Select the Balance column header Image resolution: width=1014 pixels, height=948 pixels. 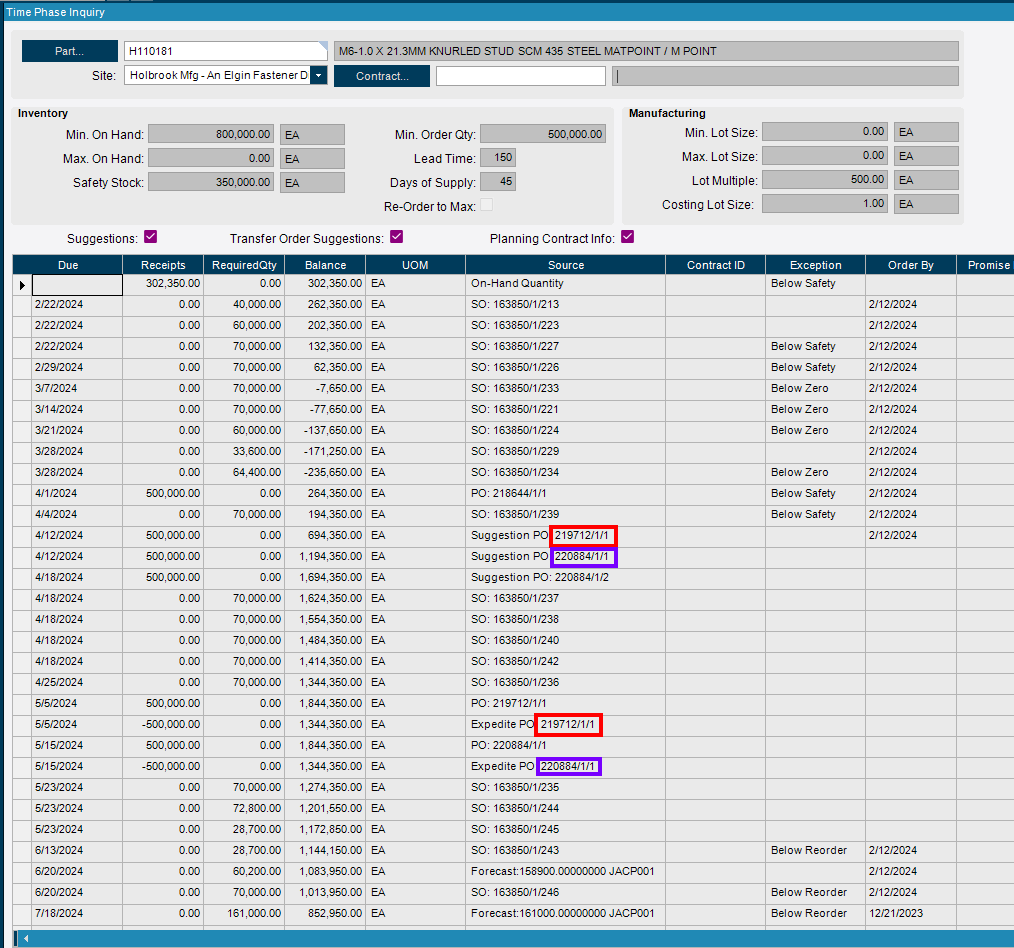click(x=325, y=265)
